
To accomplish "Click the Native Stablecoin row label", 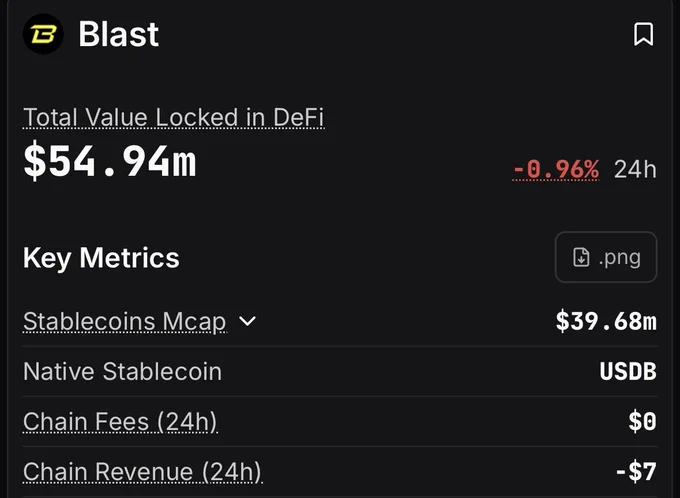I will (x=122, y=372).
